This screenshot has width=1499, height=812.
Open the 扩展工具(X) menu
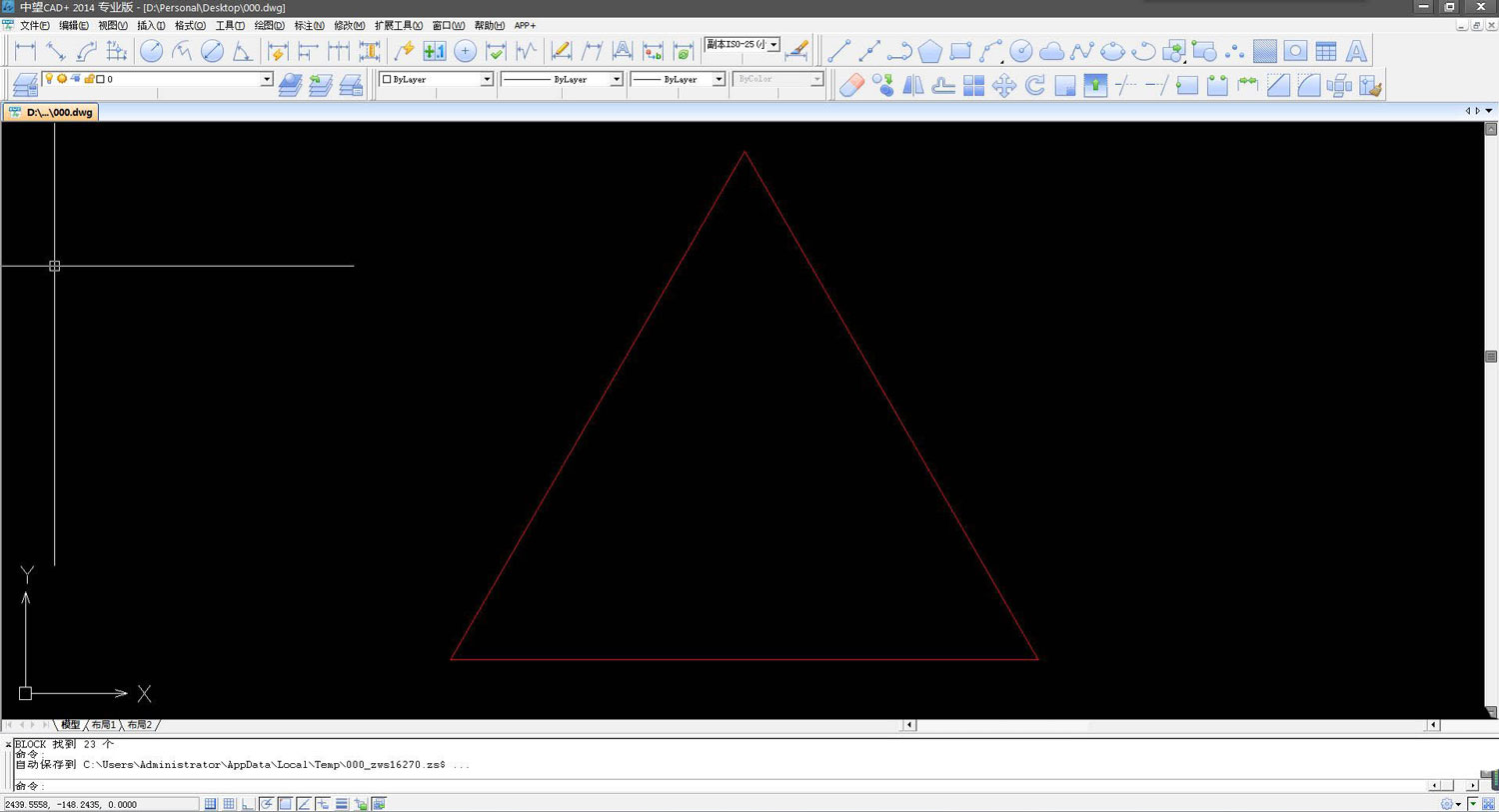click(398, 25)
